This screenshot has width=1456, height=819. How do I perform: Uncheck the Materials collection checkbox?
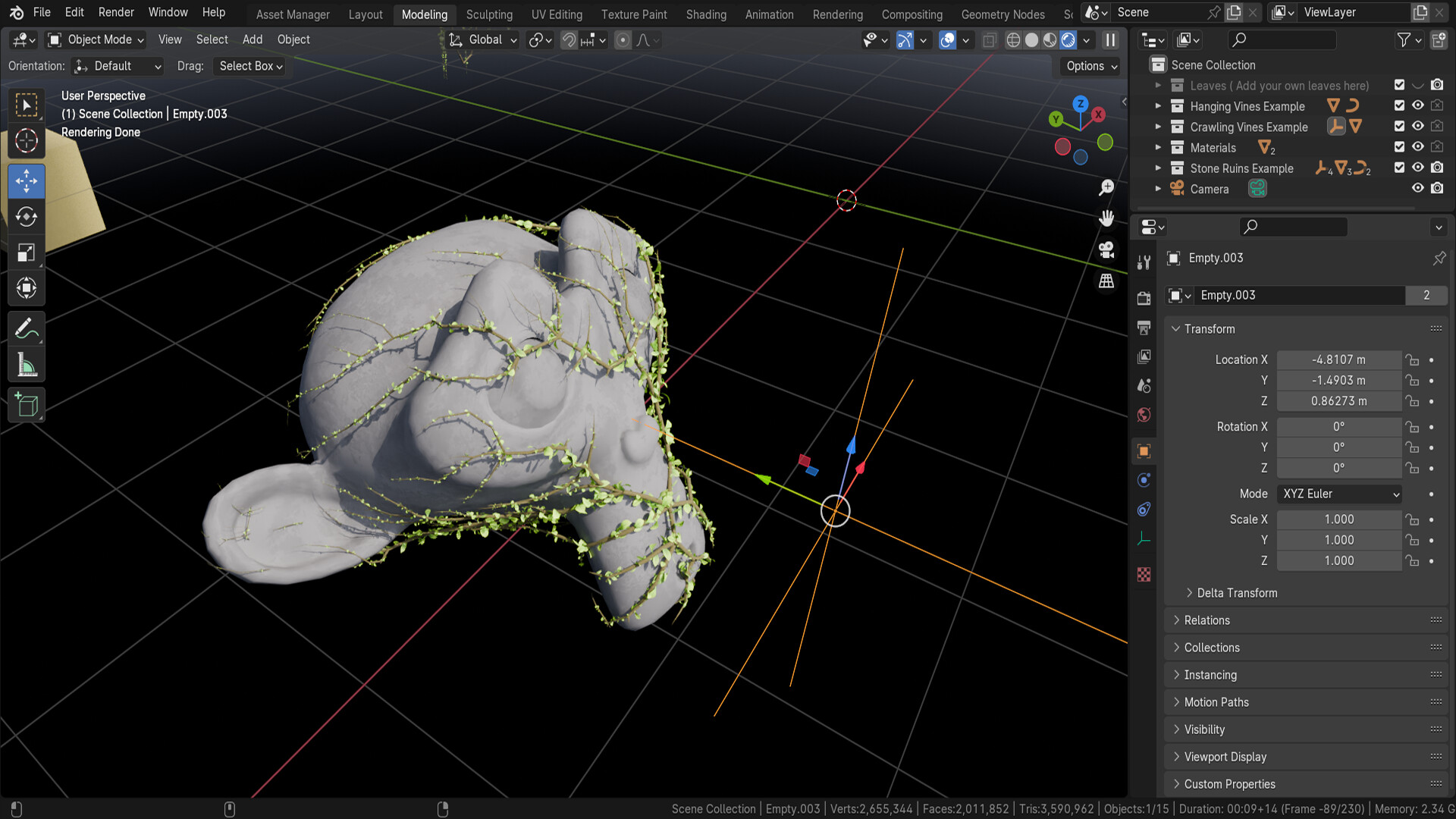[1399, 146]
